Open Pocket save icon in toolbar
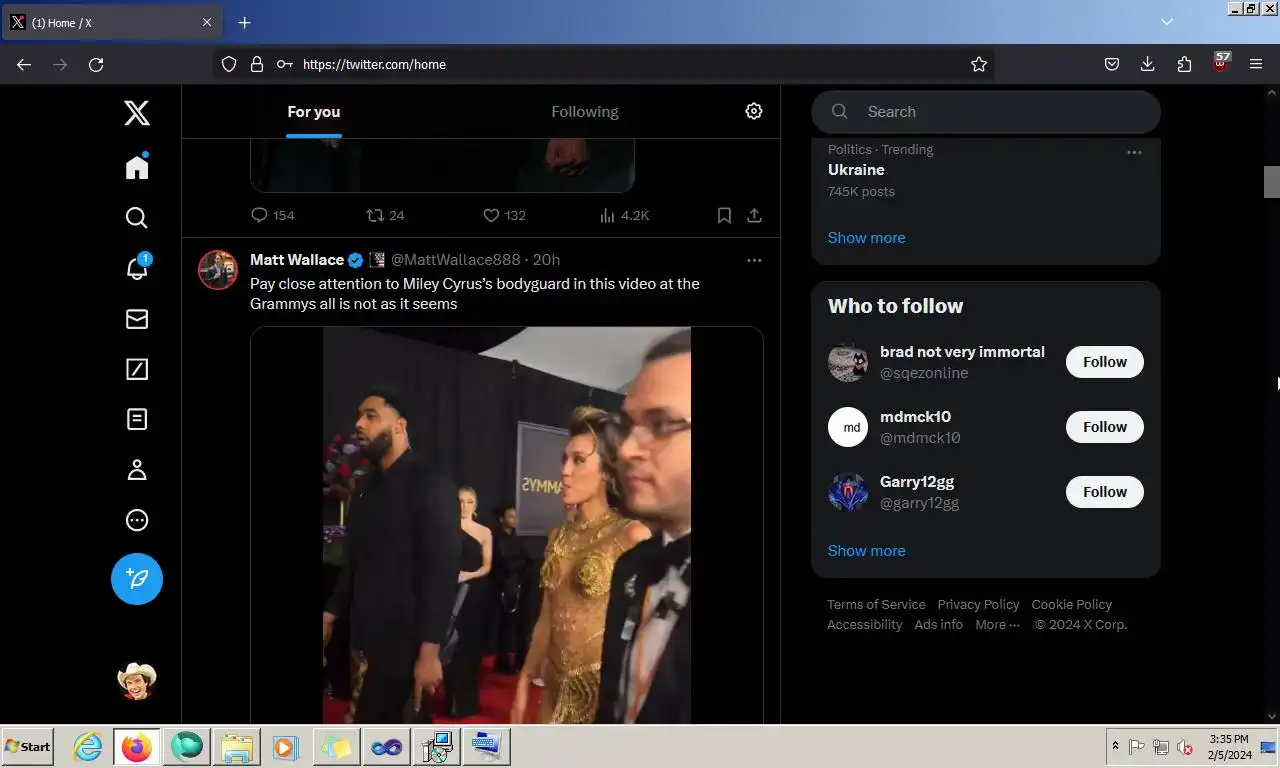The height and width of the screenshot is (768, 1280). (x=1111, y=64)
